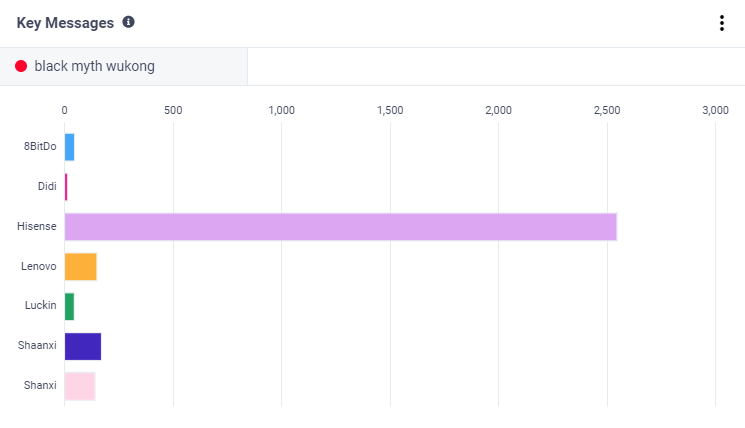Open the three-dot options menu
This screenshot has width=745, height=428.
pyautogui.click(x=721, y=23)
